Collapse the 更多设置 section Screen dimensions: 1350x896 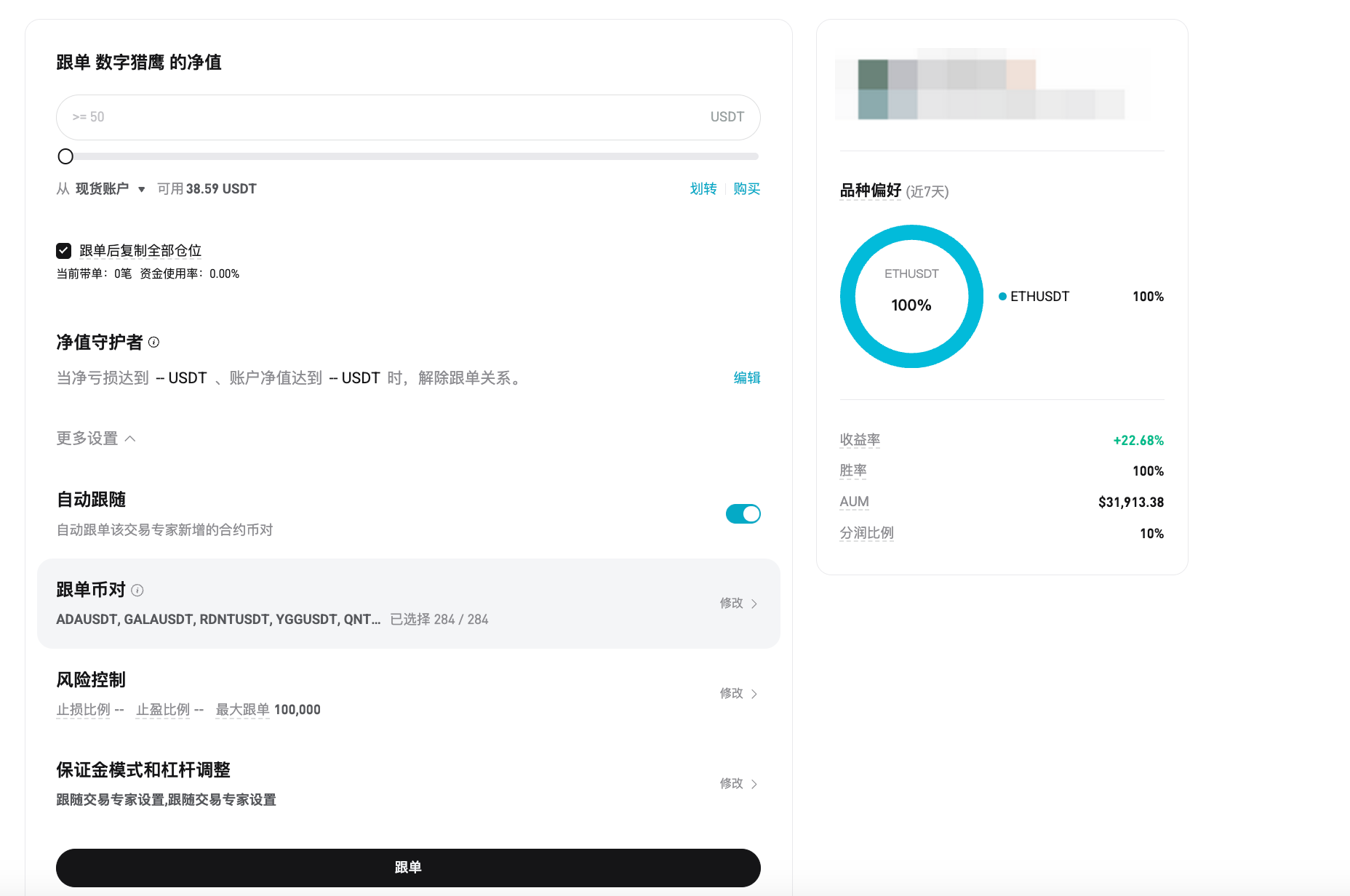point(96,439)
